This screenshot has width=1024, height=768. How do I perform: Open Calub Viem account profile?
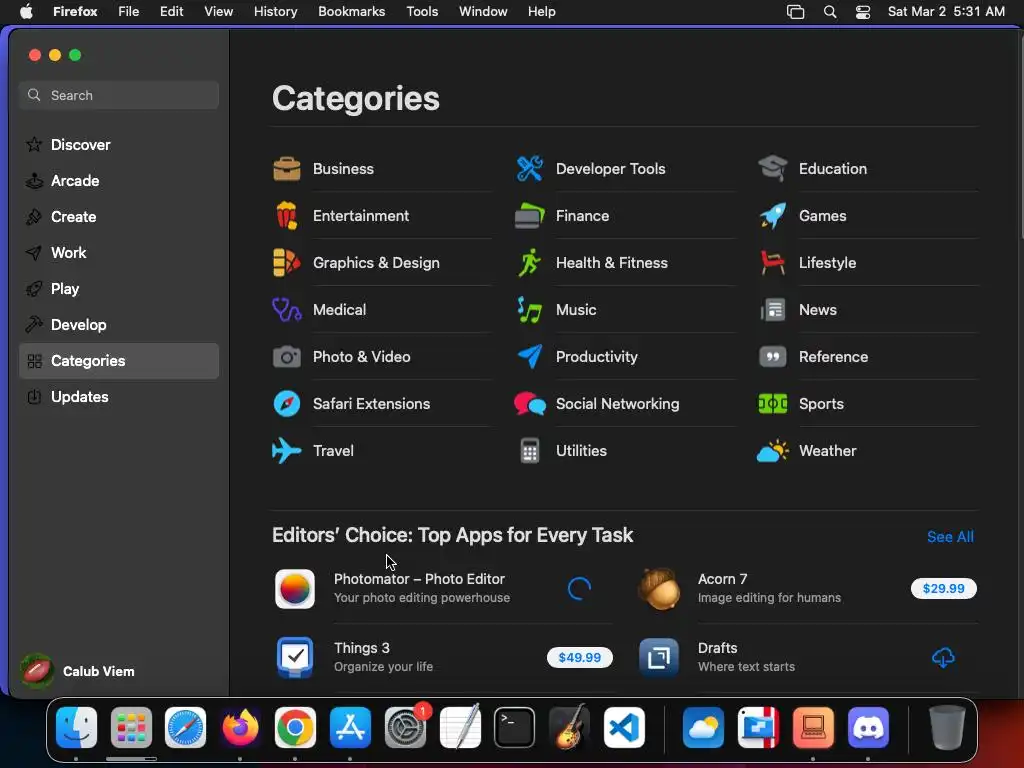coord(78,671)
